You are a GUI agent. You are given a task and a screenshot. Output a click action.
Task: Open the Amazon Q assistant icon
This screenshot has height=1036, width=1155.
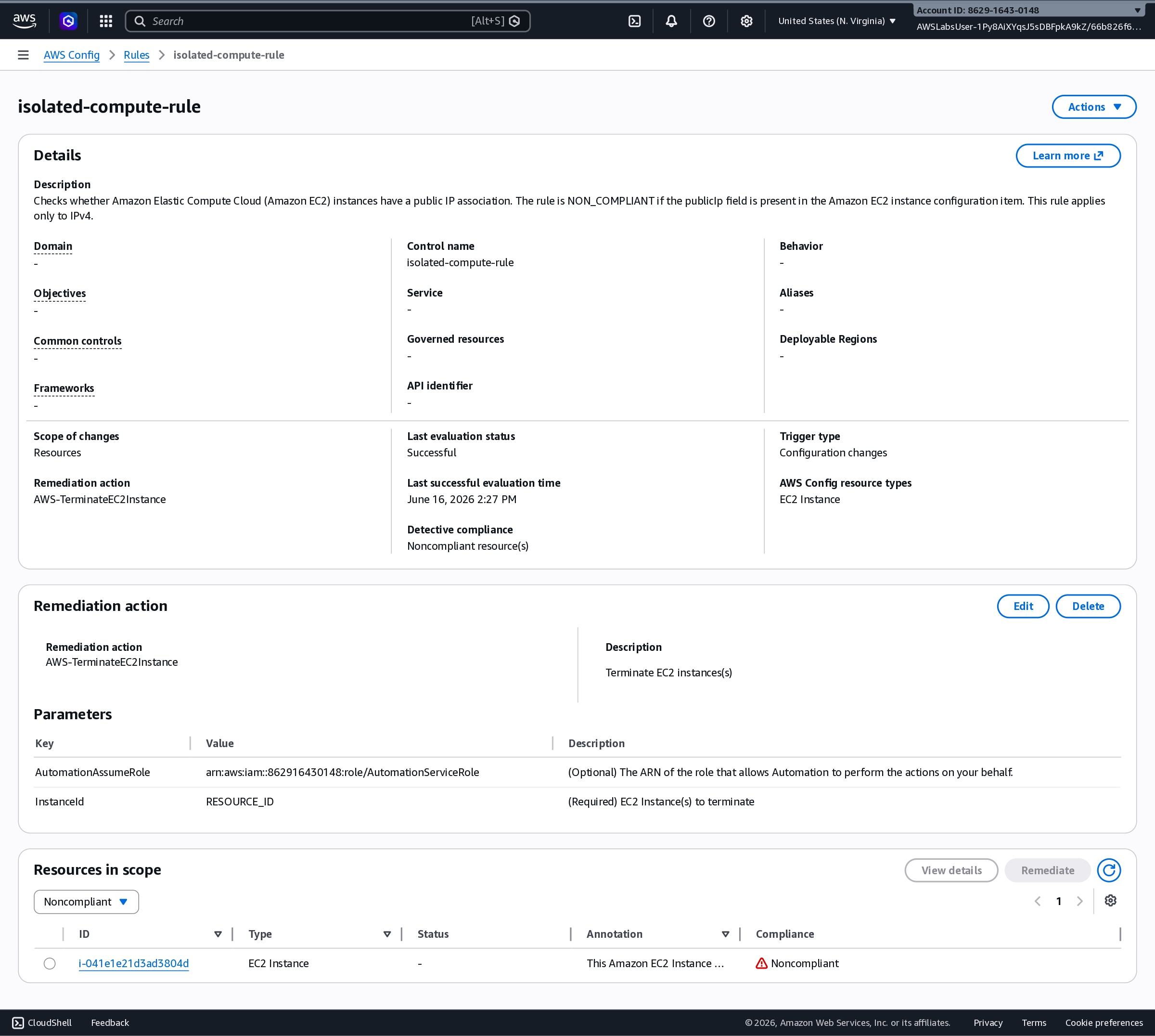coord(68,21)
